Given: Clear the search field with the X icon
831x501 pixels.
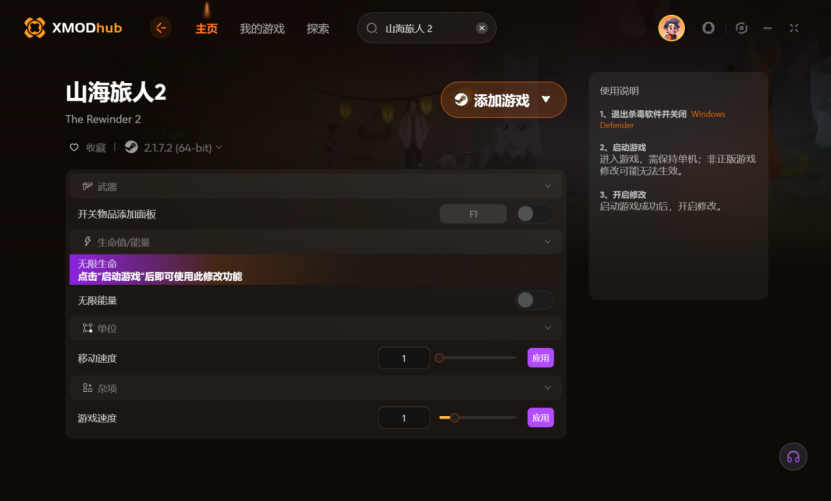Looking at the screenshot, I should [481, 28].
